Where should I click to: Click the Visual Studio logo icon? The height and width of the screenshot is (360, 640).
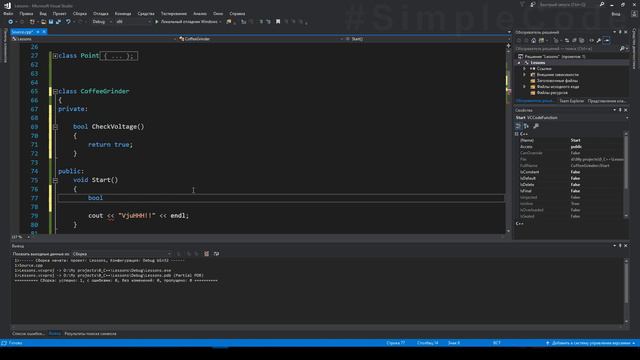[x=7, y=6]
